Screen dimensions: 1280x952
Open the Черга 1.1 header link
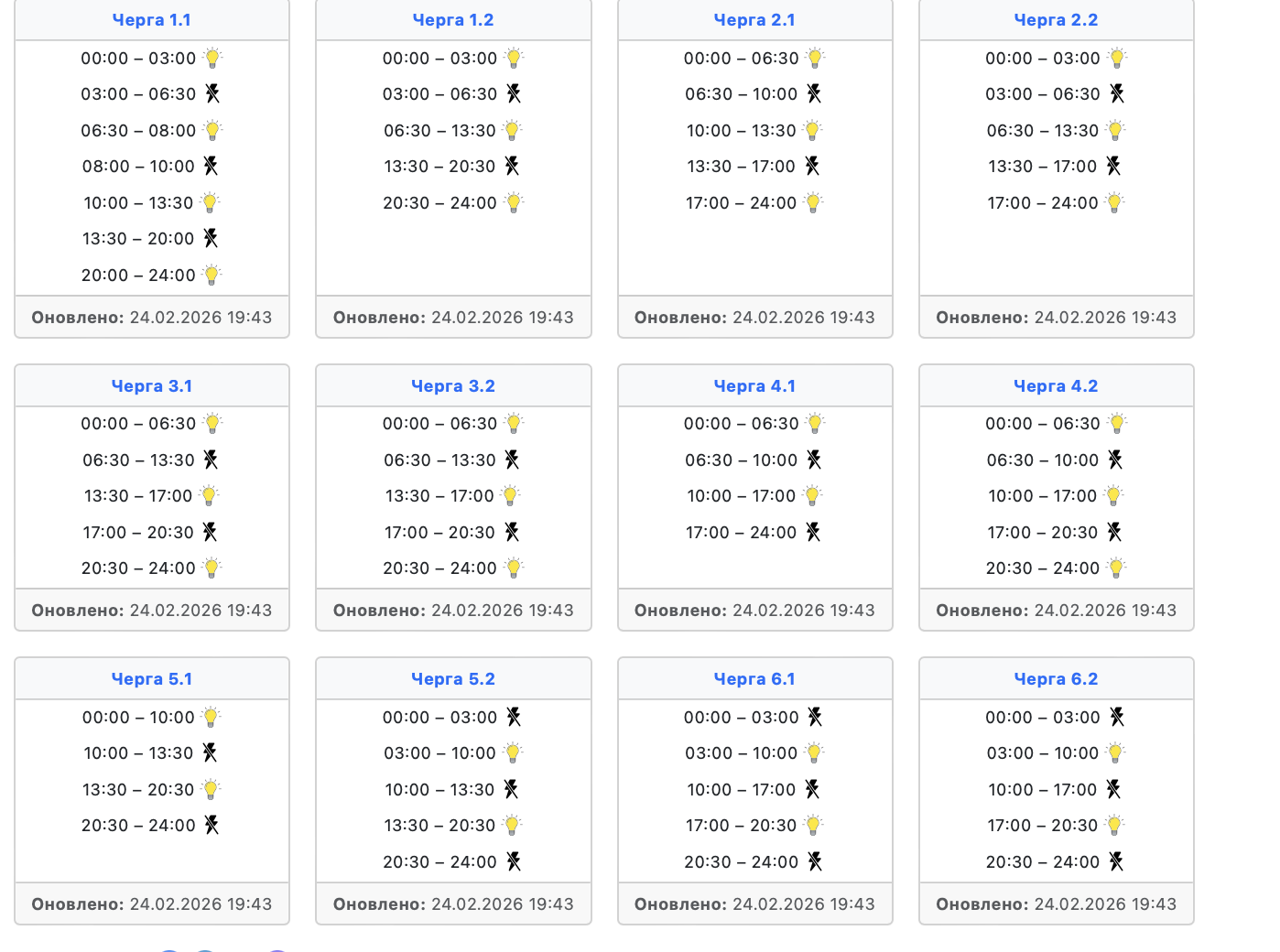pos(152,20)
